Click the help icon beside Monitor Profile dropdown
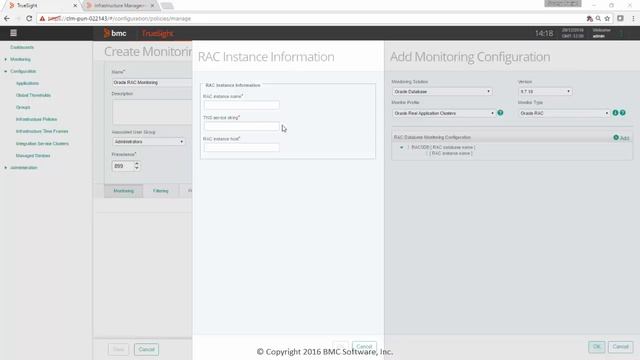 (x=500, y=113)
